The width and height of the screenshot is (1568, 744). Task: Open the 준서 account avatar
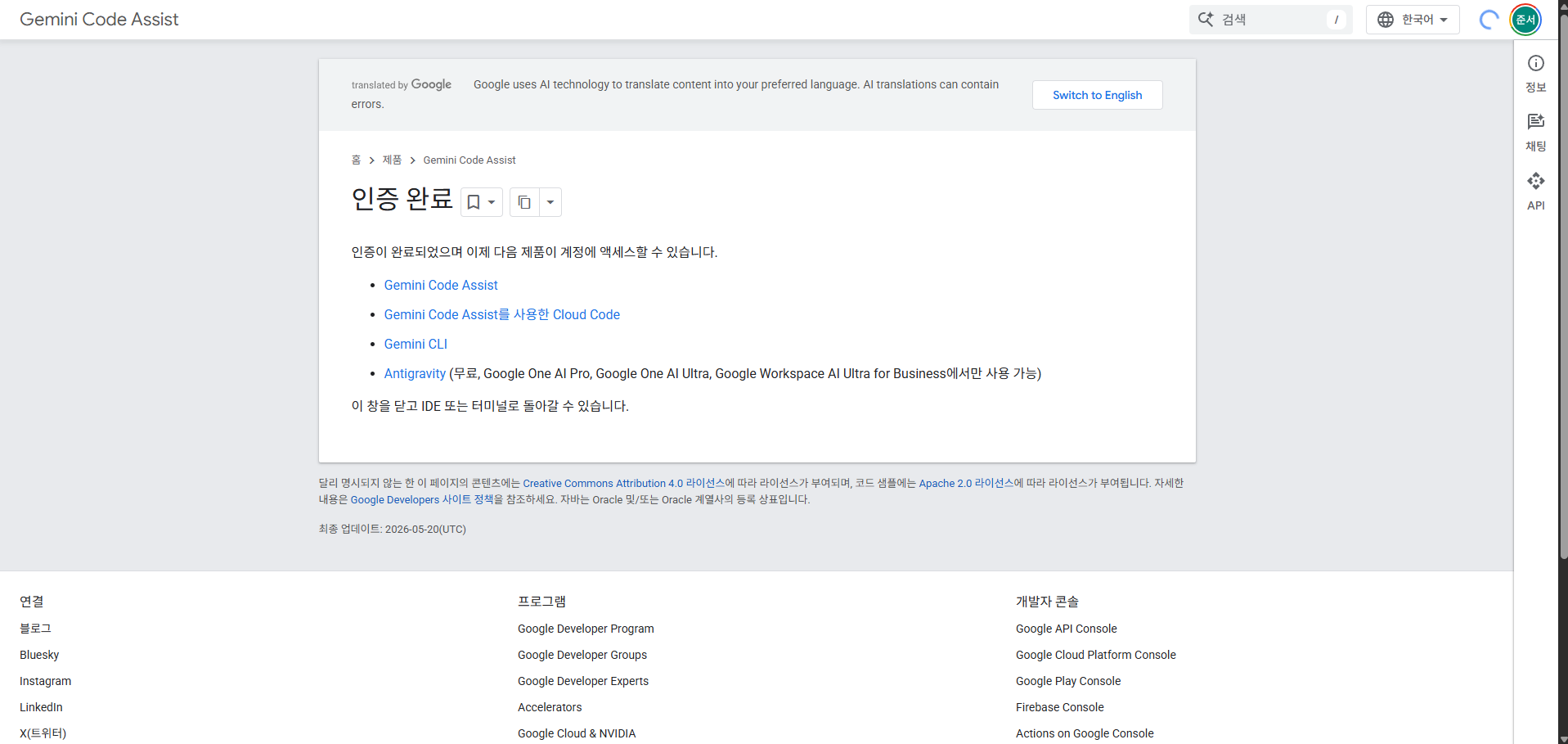[x=1525, y=20]
